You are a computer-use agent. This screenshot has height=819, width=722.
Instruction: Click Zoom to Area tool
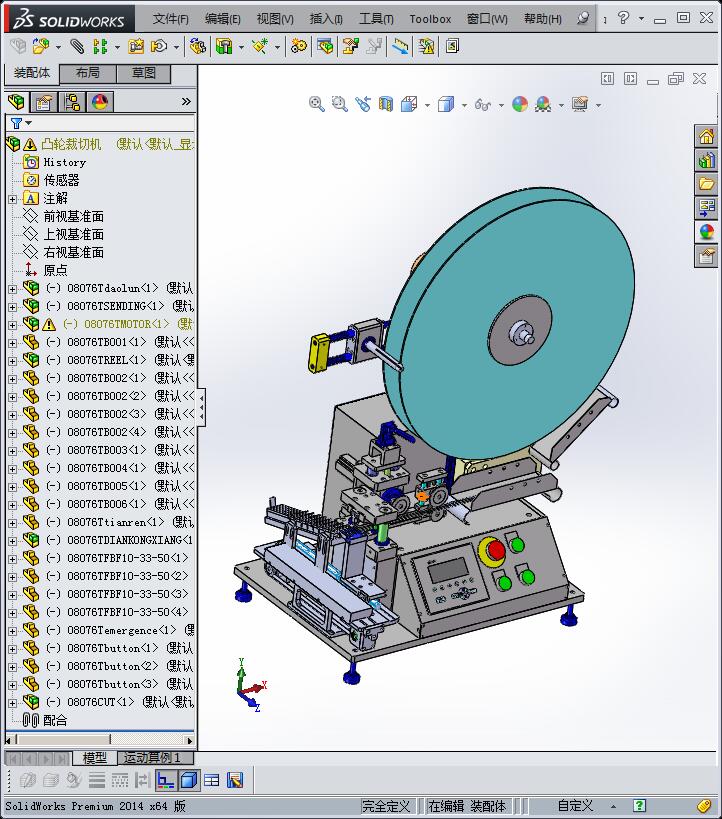(x=340, y=104)
